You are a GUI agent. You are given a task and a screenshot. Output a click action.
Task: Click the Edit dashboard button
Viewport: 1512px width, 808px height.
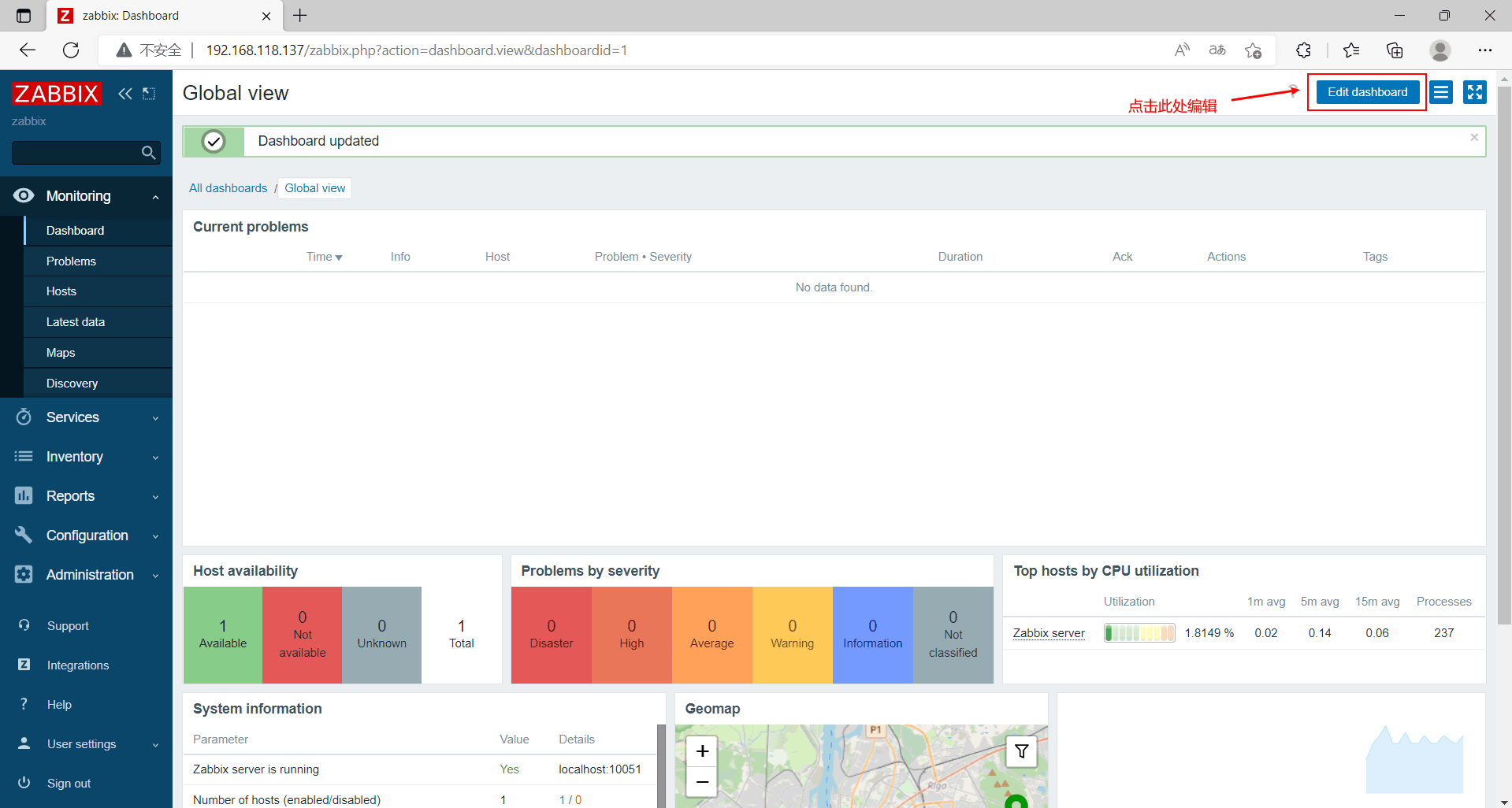[1367, 92]
